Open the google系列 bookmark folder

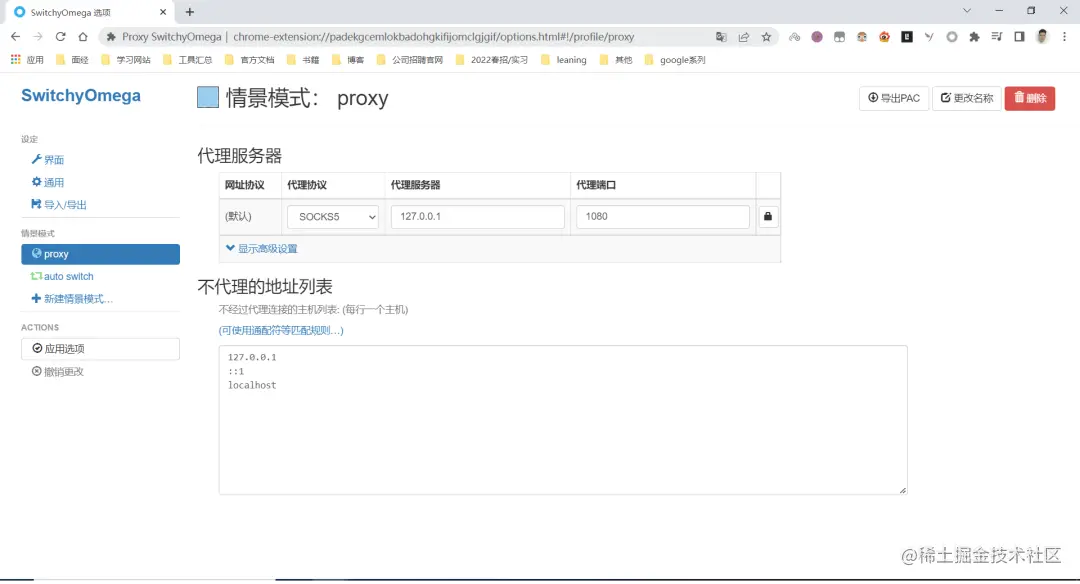pos(675,60)
